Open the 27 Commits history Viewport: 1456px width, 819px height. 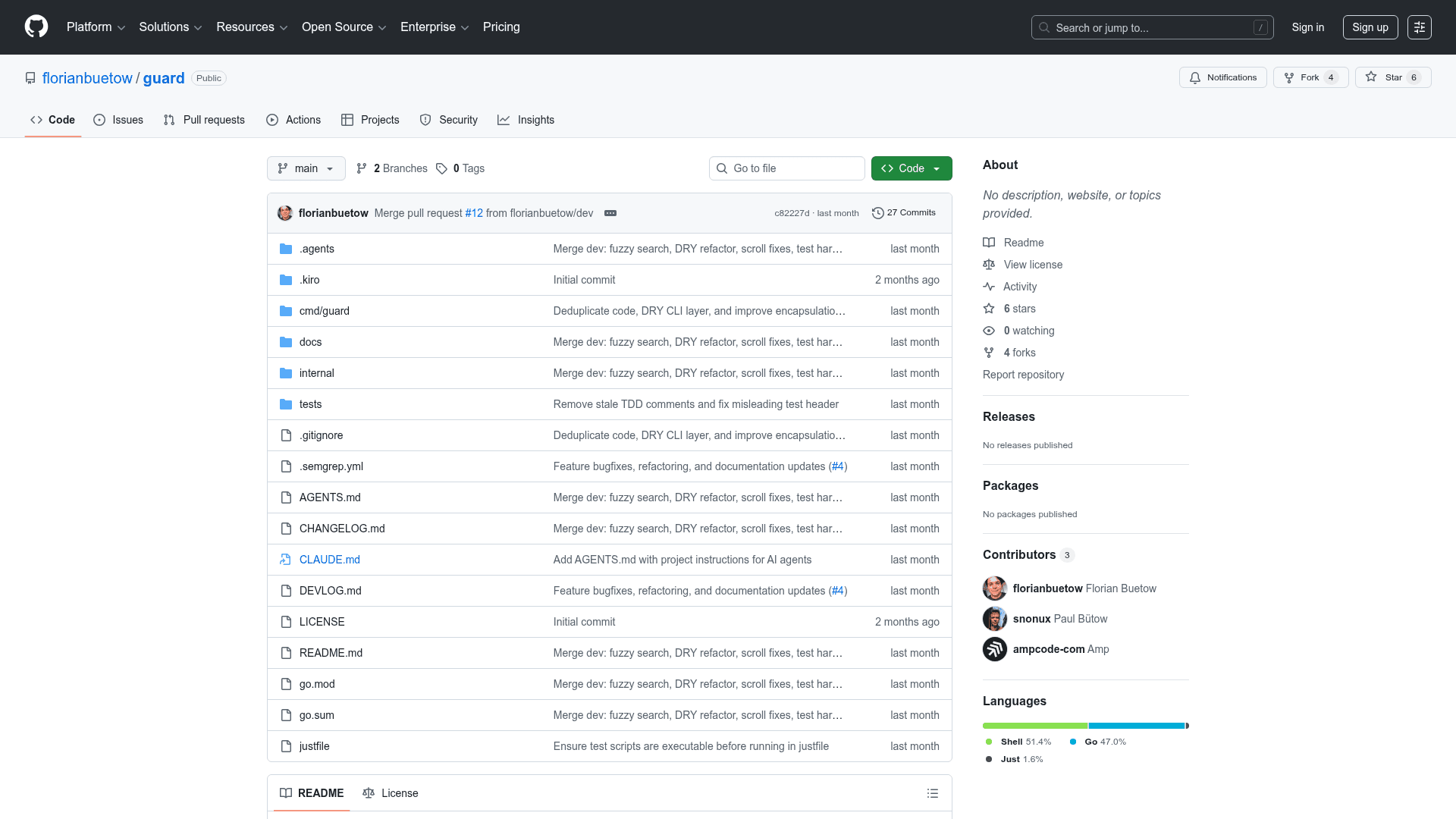click(904, 213)
